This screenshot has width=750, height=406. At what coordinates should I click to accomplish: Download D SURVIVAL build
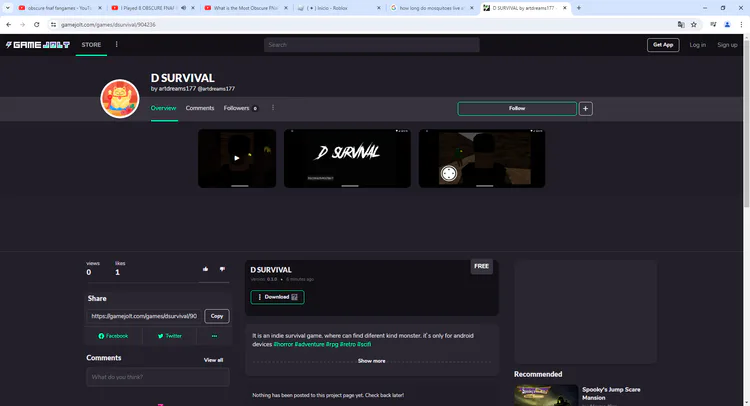coord(277,297)
